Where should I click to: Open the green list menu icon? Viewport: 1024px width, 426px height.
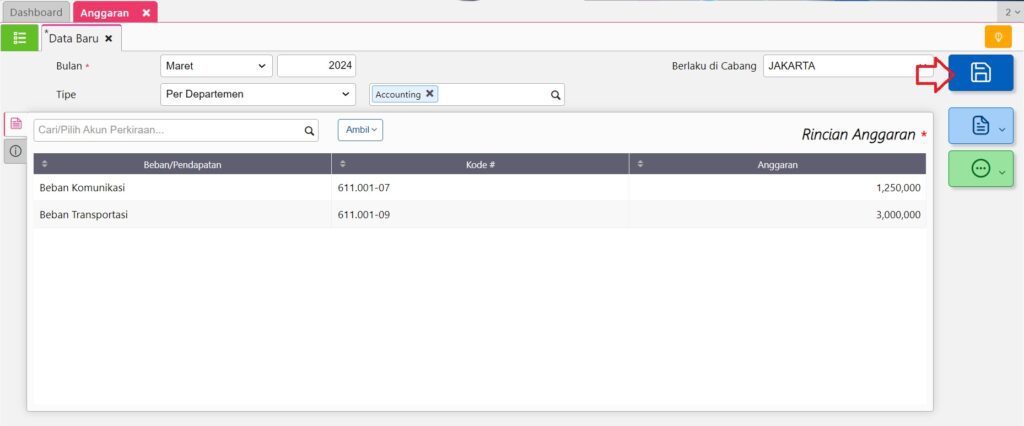coord(20,38)
